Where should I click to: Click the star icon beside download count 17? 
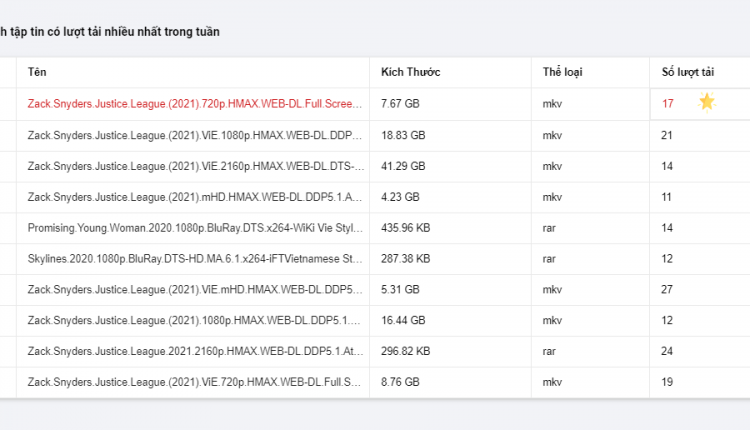[706, 102]
